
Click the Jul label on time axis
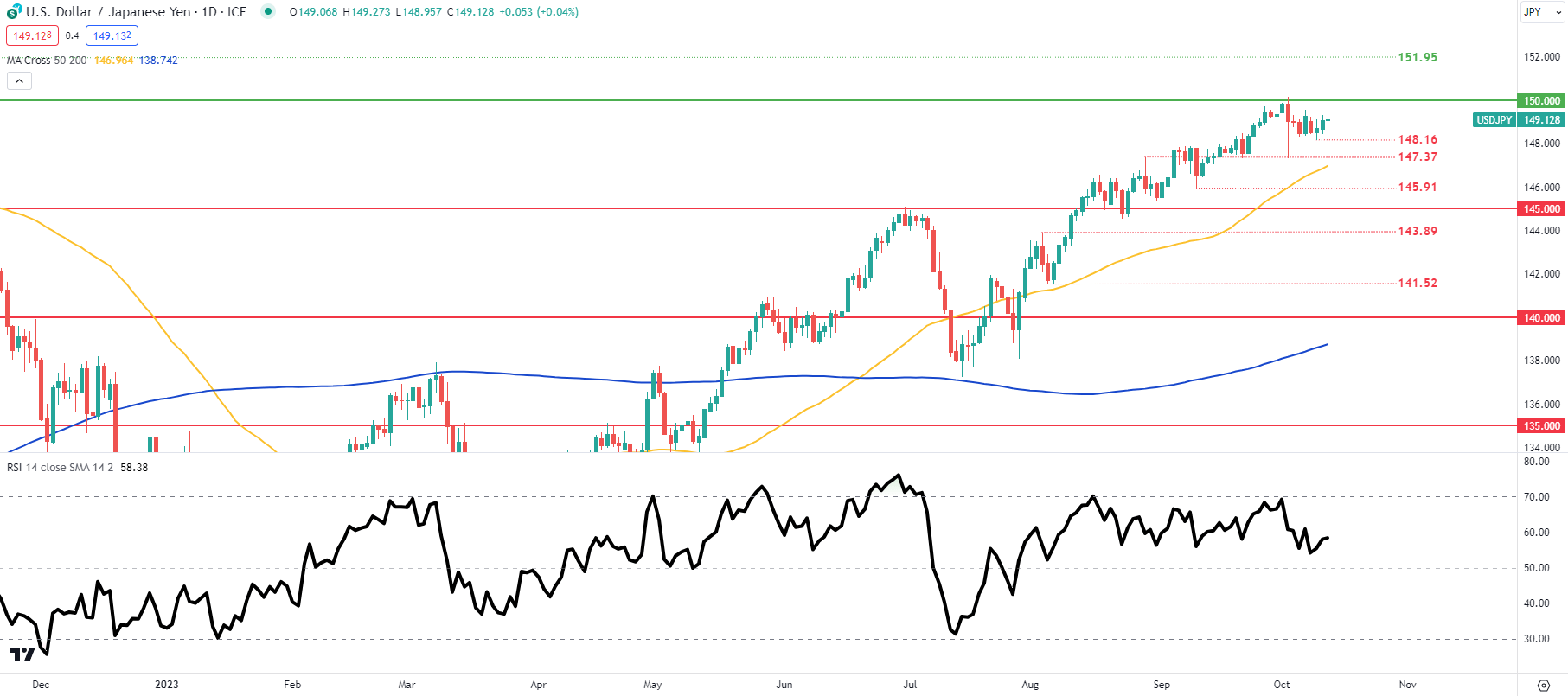tap(910, 685)
